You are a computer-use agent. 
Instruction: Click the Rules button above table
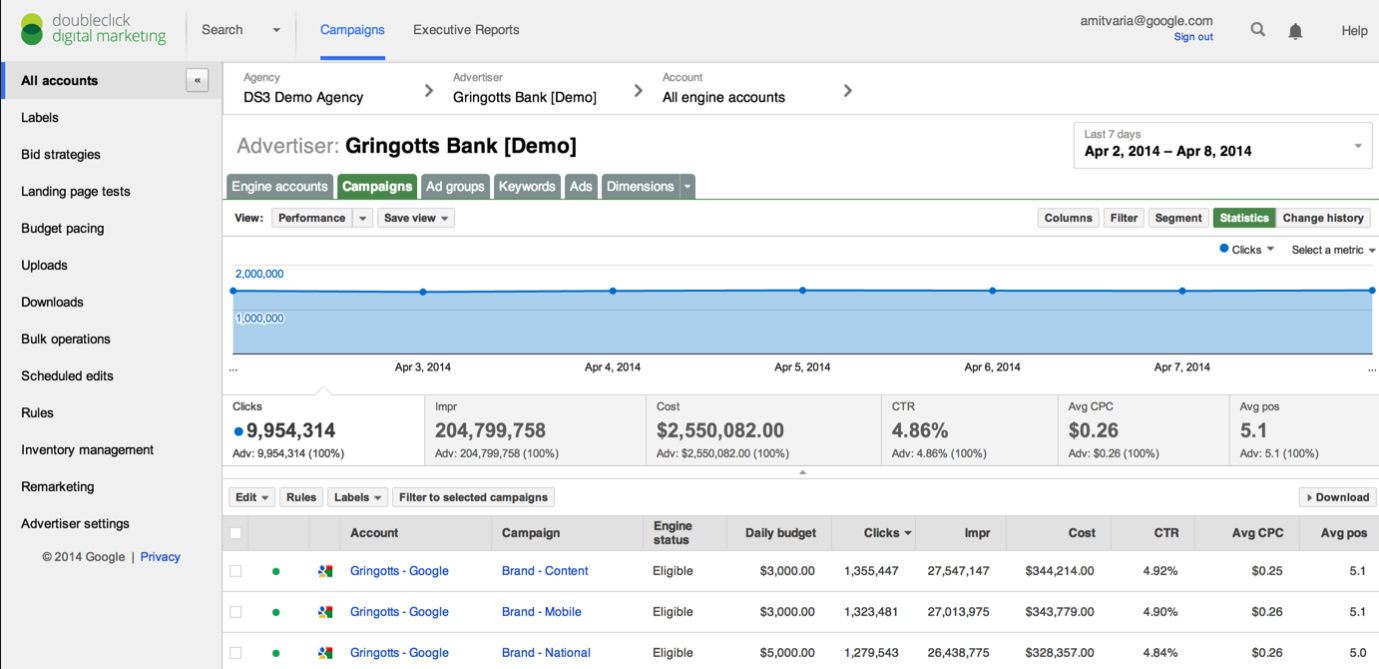[x=301, y=497]
